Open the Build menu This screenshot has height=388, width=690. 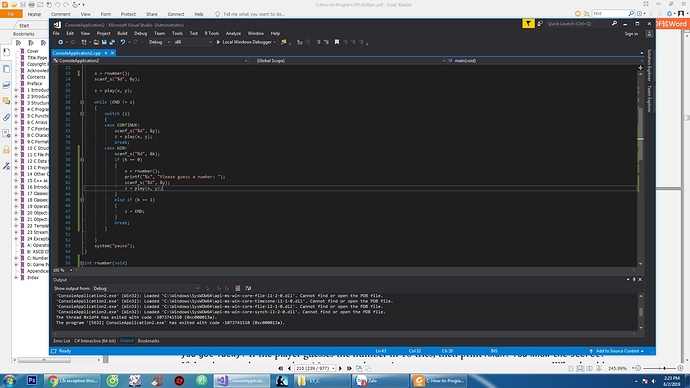122,33
